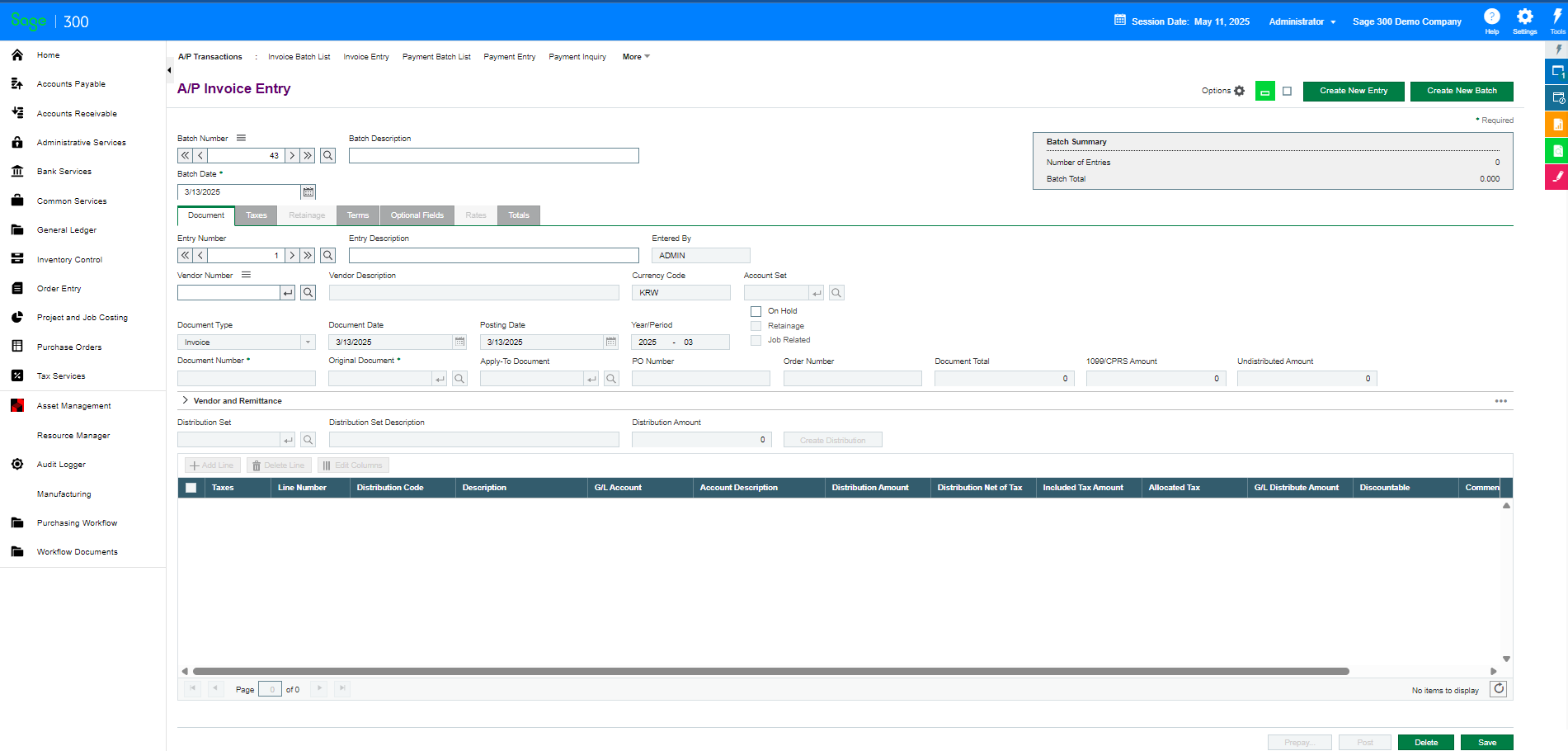The image size is (1568, 751).
Task: Switch to the Taxes tab
Action: tap(257, 215)
